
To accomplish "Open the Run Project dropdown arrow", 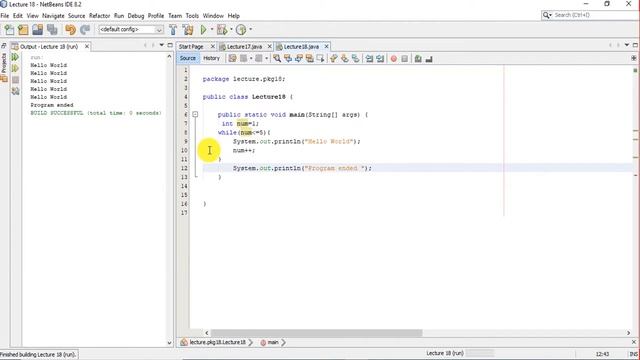I will click(212, 29).
